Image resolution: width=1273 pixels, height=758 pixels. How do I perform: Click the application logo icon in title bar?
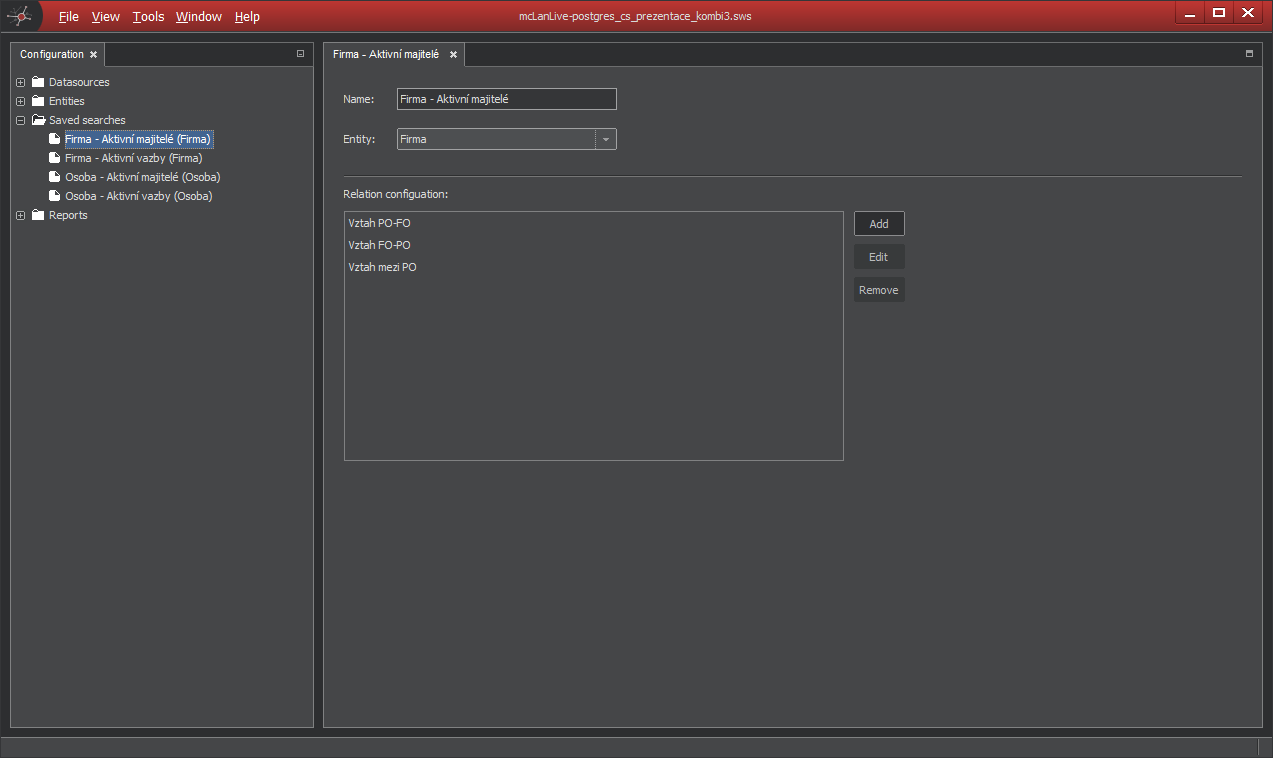pyautogui.click(x=19, y=15)
